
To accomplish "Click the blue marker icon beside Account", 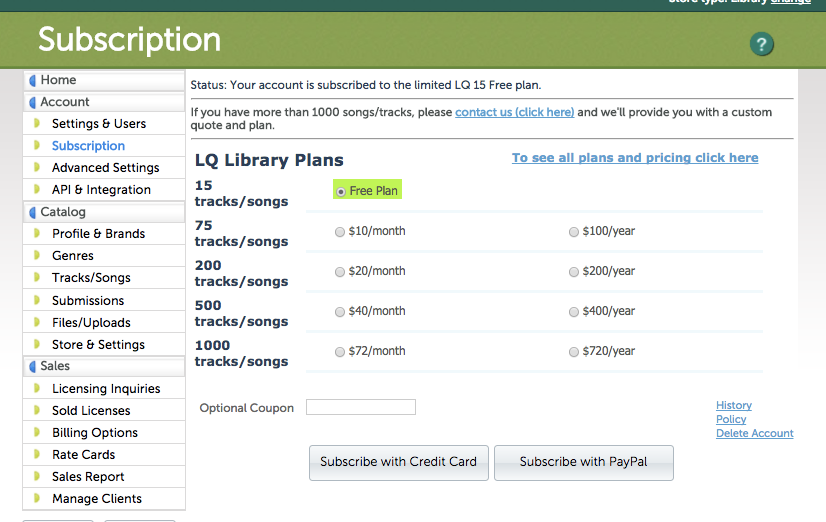I will coord(32,102).
